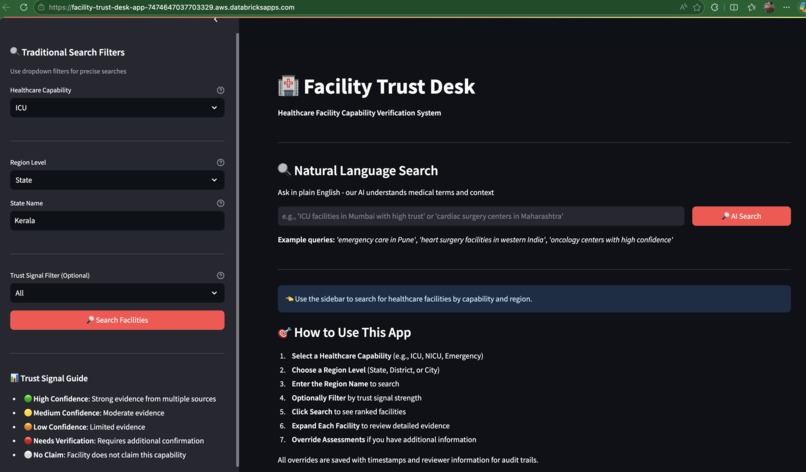Click the target icon beside How to Use

point(284,332)
